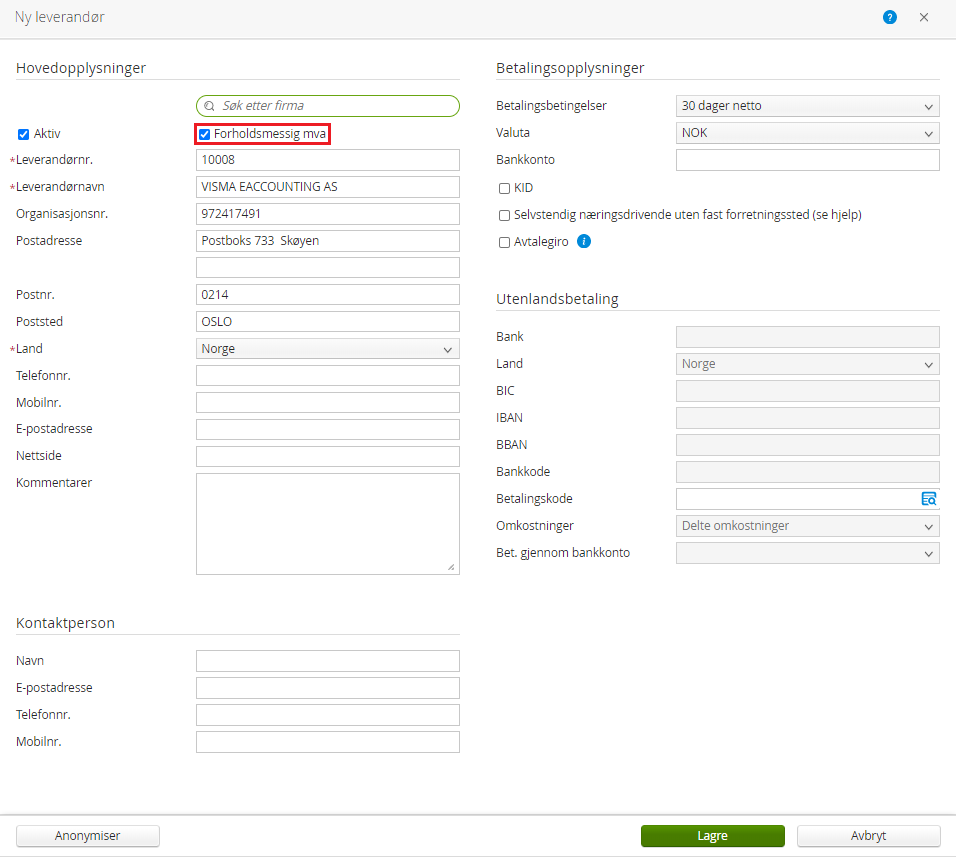Click into the Kommentarer text area

click(327, 524)
